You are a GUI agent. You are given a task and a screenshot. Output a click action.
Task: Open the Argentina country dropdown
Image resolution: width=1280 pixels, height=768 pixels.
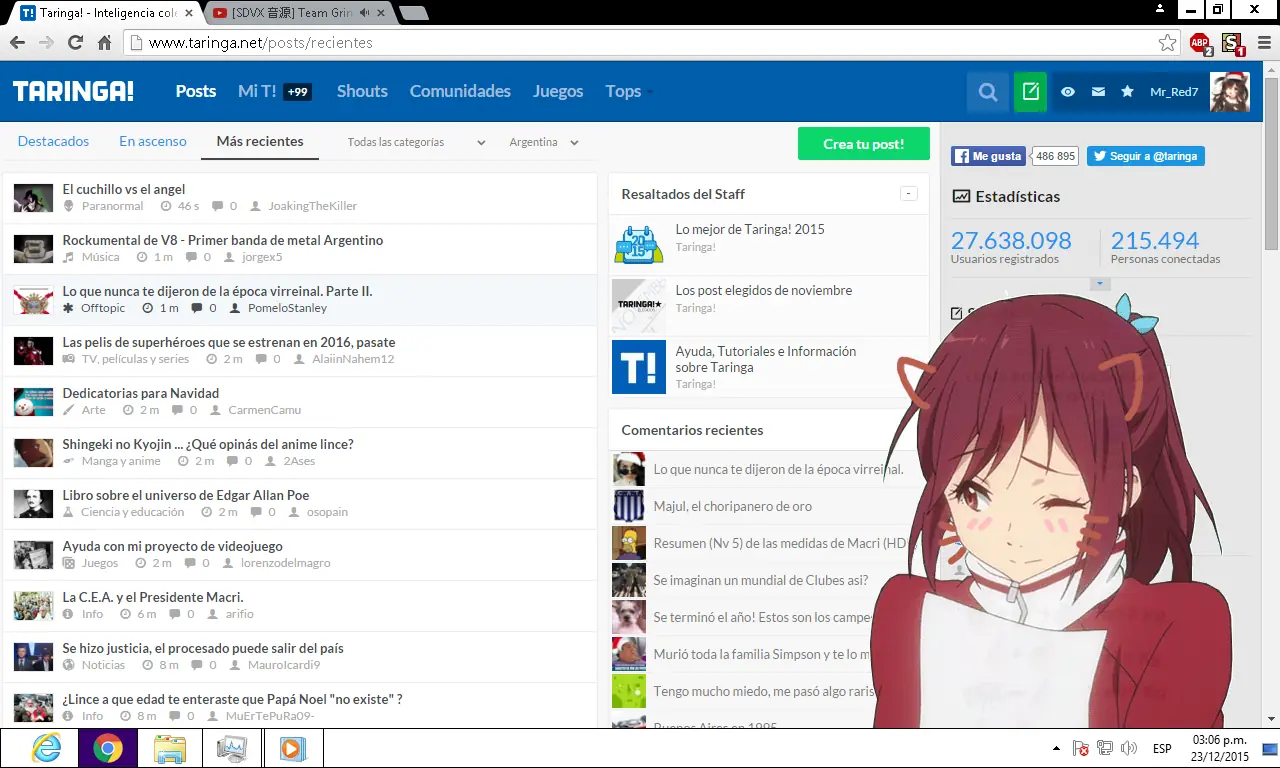[x=544, y=142]
